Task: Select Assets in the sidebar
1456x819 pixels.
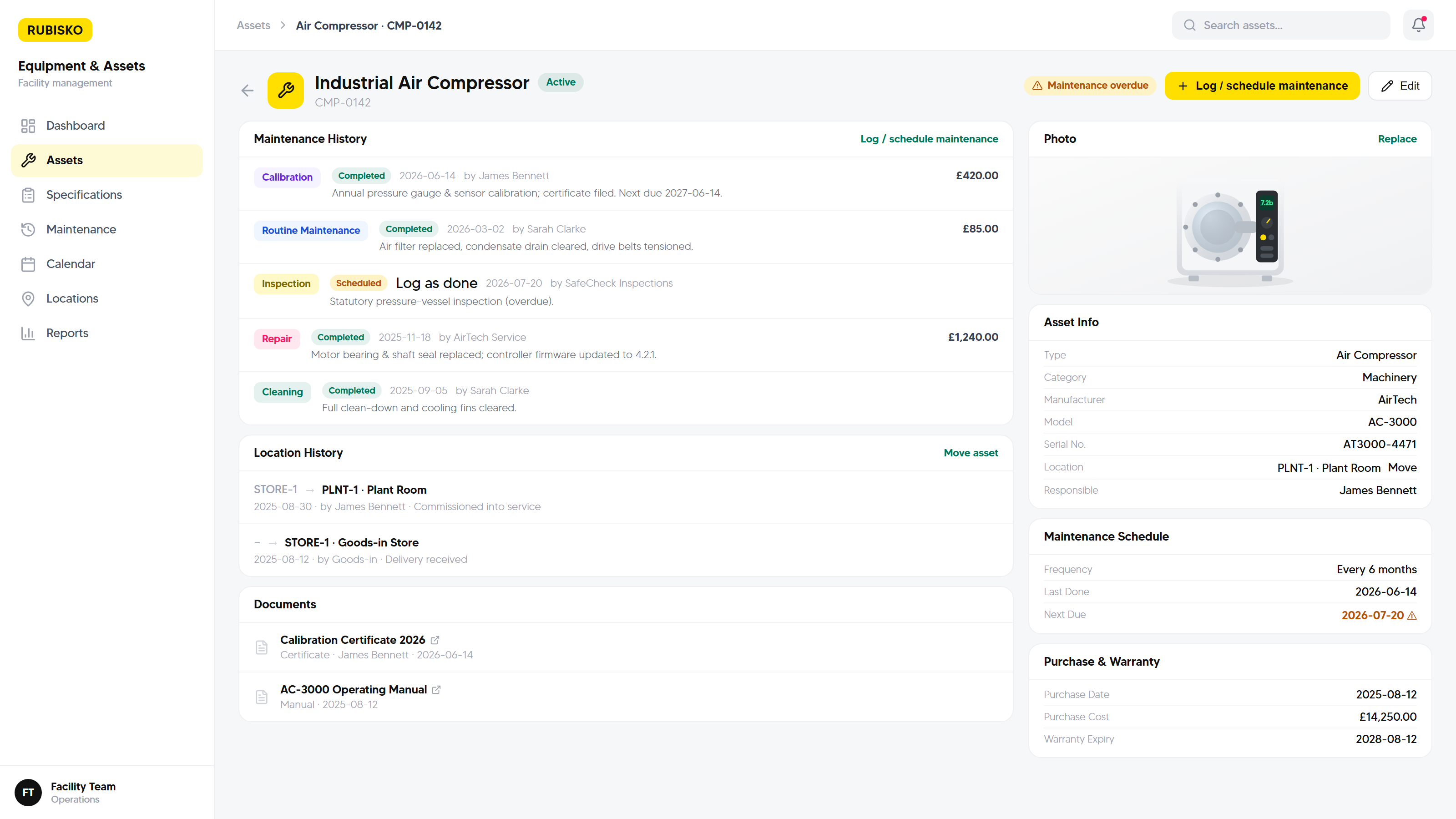Action: point(107,161)
